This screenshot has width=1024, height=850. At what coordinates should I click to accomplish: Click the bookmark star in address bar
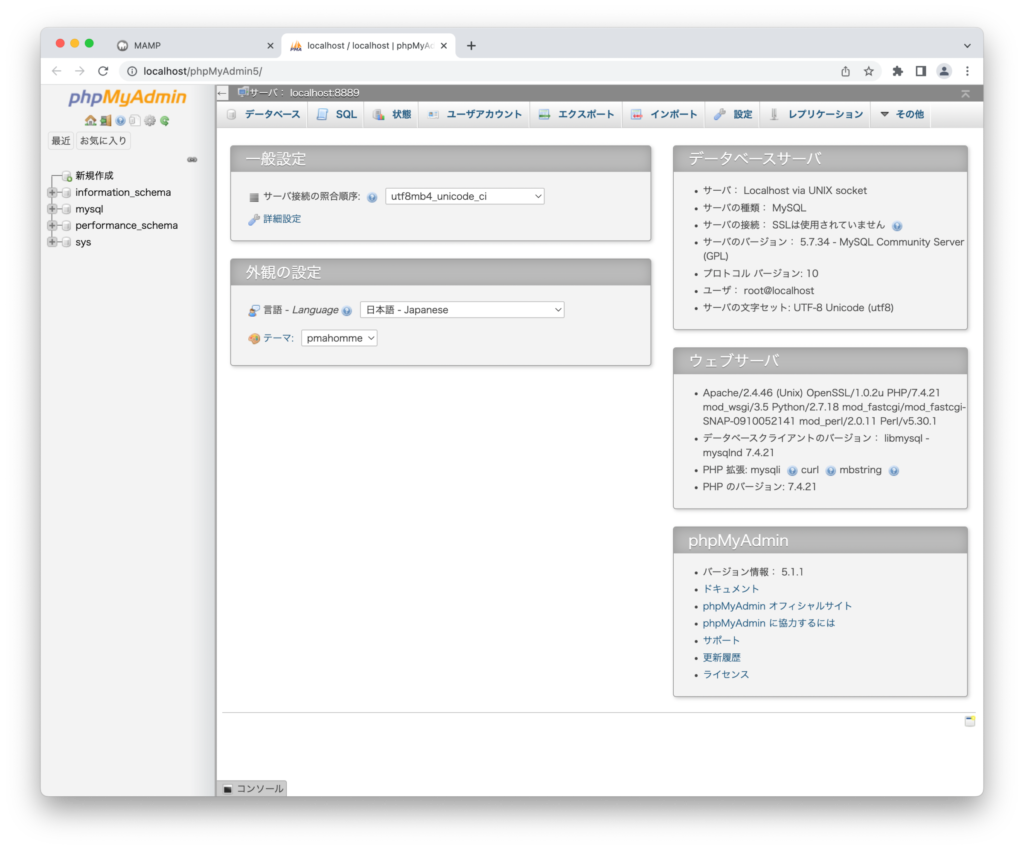[869, 71]
